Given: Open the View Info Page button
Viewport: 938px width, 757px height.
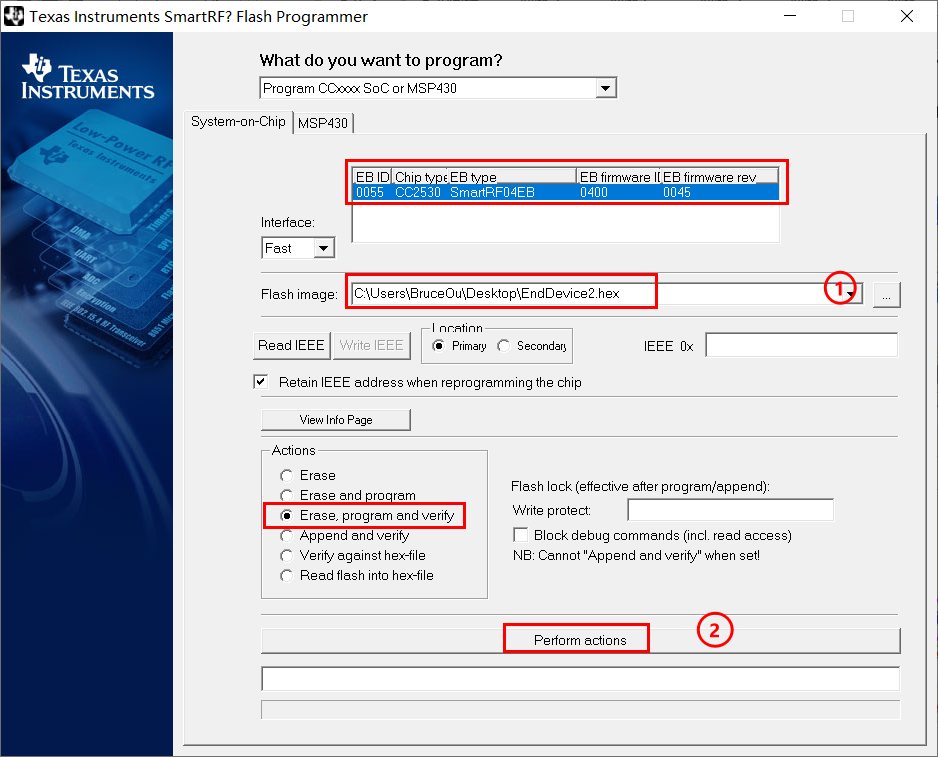Looking at the screenshot, I should 335,420.
